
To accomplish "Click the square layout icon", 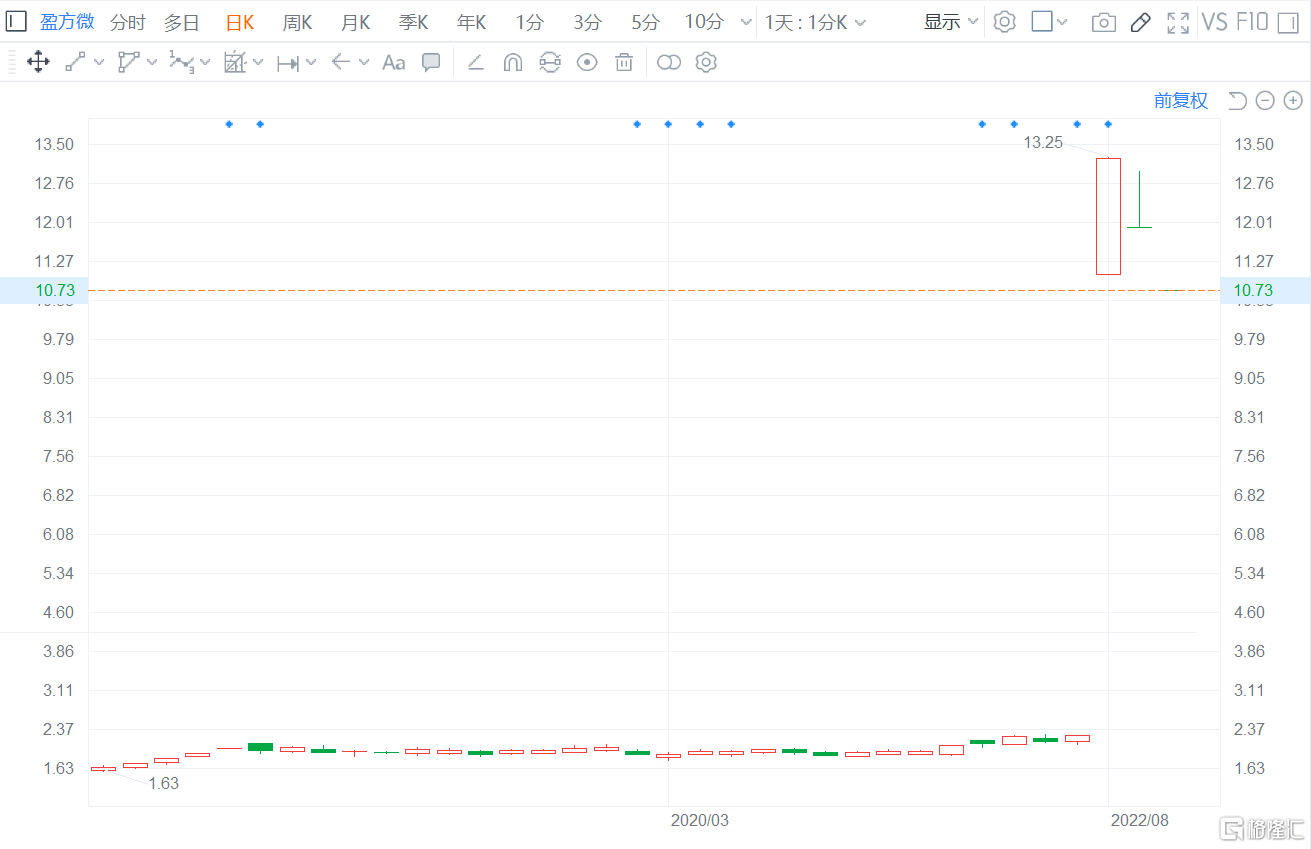I will pos(1042,22).
